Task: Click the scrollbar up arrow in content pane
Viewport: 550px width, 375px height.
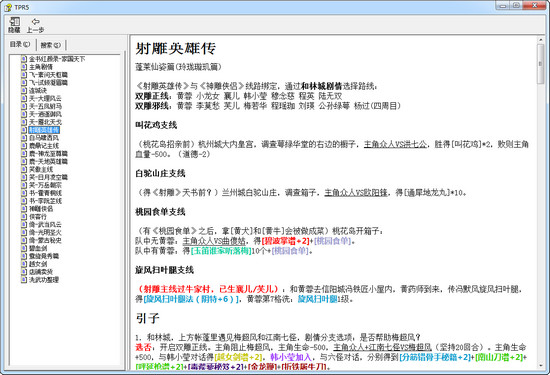Action: click(x=541, y=40)
